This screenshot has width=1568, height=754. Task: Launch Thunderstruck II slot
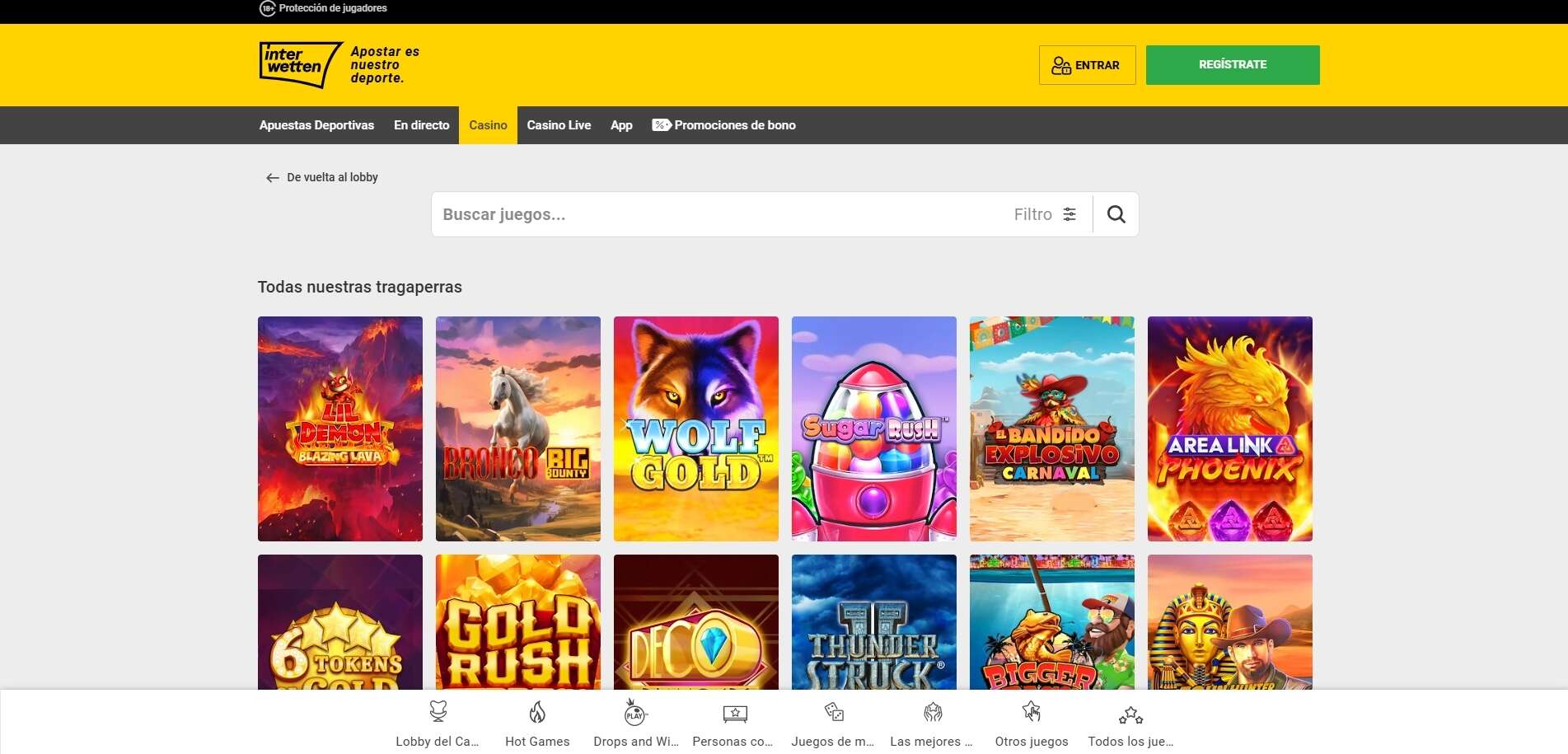click(x=874, y=622)
